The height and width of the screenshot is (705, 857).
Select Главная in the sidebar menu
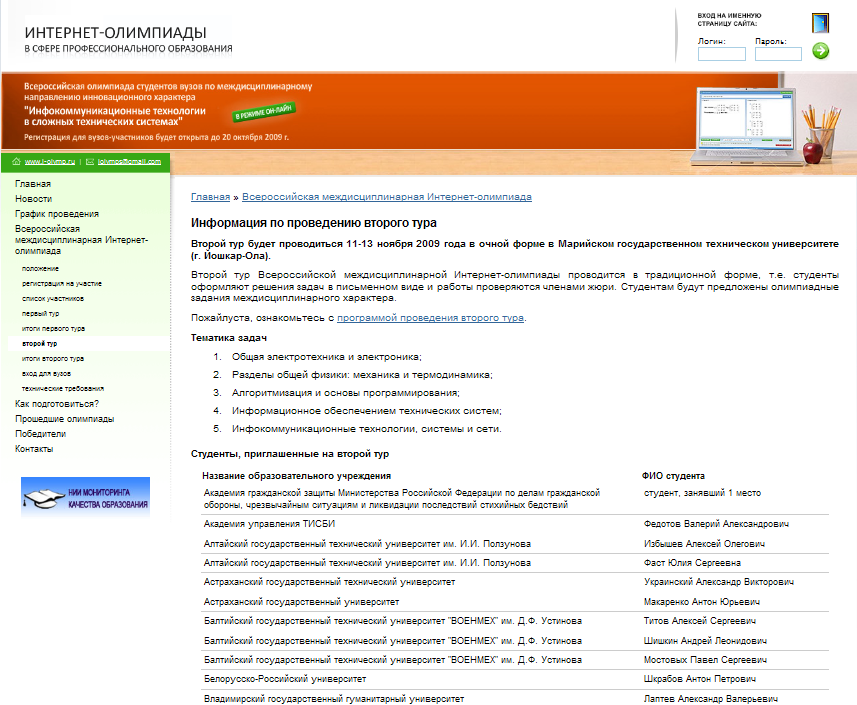tap(33, 184)
